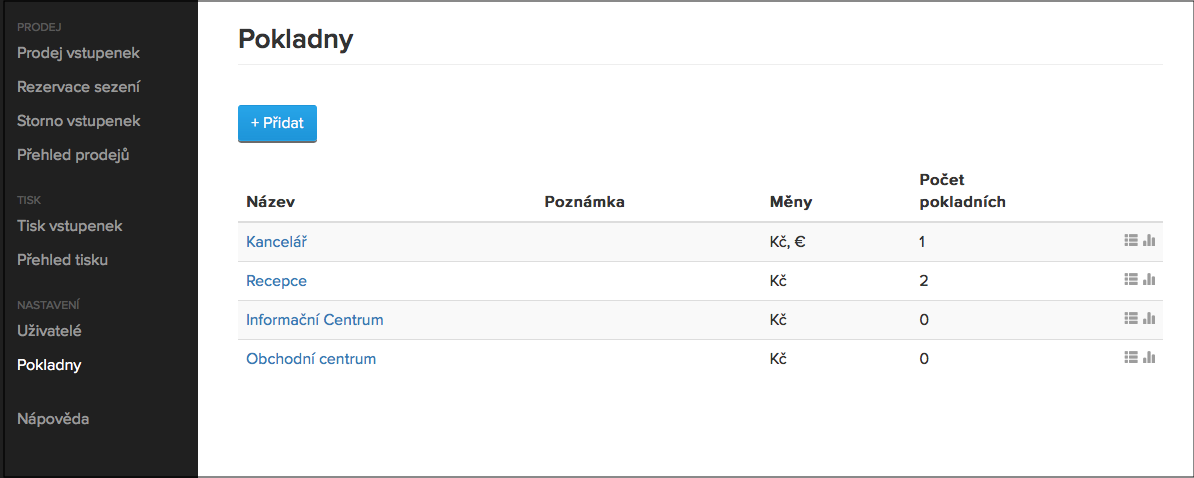Open list icon for Kancelář row
This screenshot has height=478, width=1194.
(x=1131, y=240)
